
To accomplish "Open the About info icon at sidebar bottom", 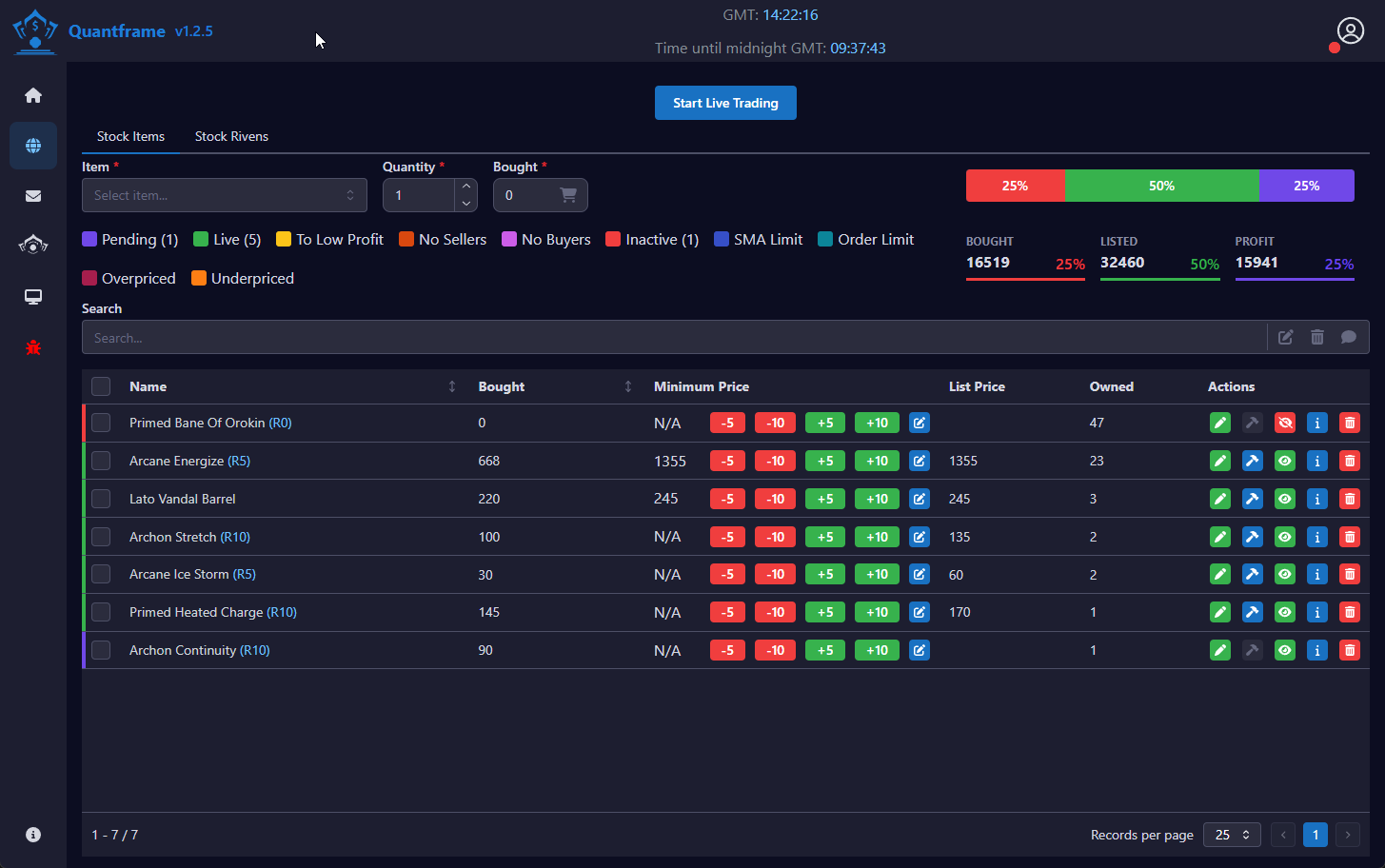I will [x=33, y=835].
